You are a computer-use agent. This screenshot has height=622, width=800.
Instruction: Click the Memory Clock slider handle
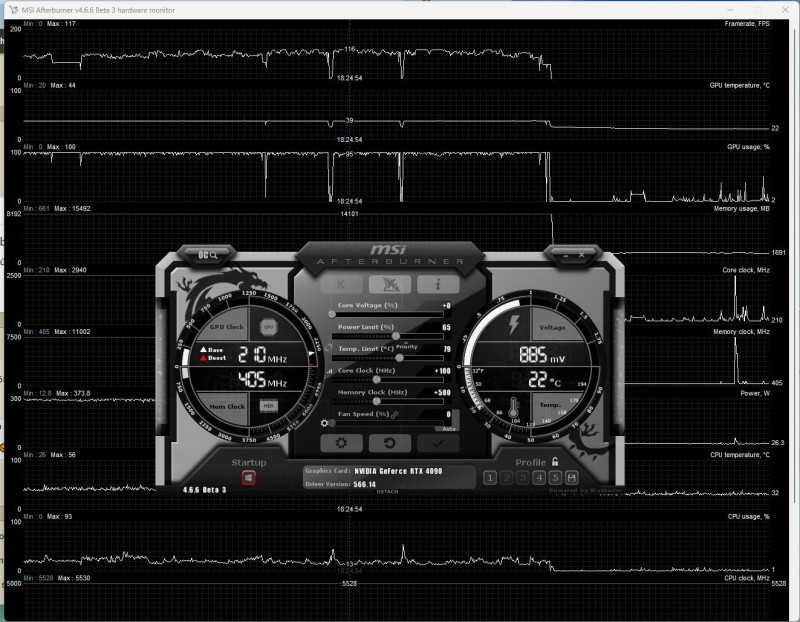click(377, 402)
